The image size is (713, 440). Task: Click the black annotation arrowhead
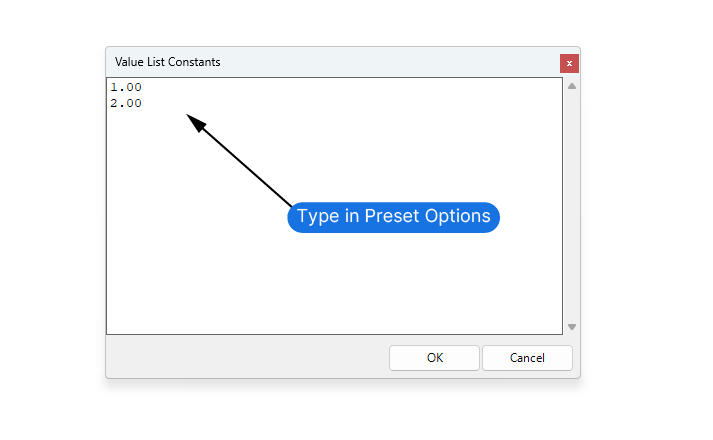[197, 124]
